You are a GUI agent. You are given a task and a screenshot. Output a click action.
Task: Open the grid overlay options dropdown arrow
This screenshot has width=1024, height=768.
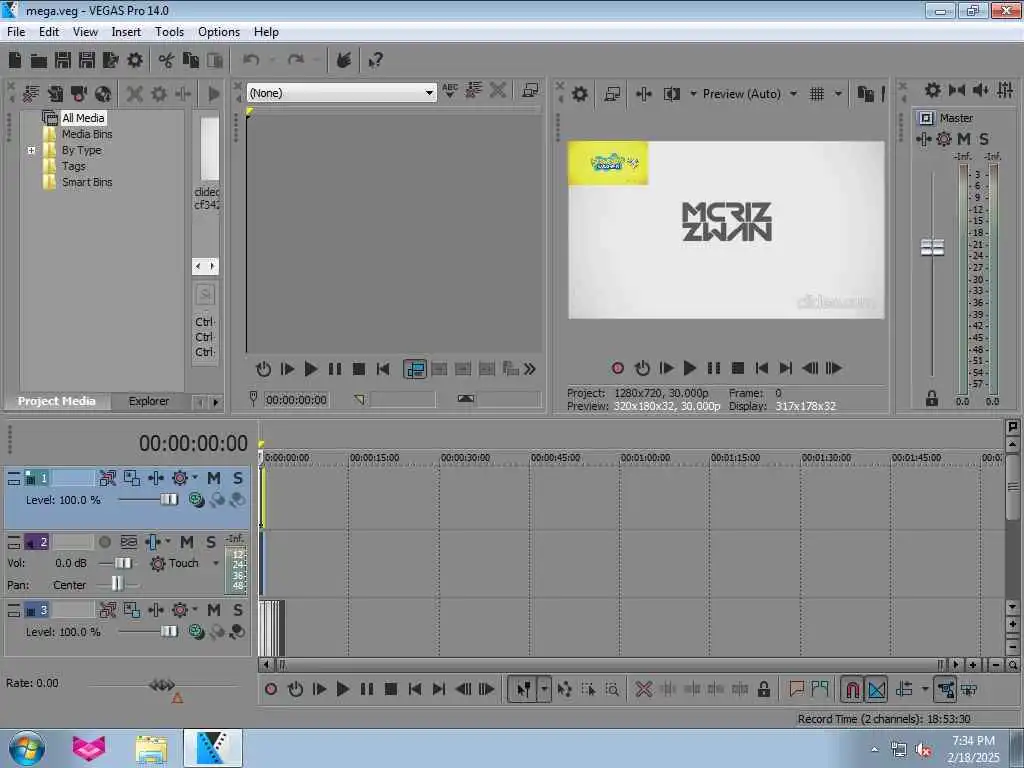pos(838,94)
